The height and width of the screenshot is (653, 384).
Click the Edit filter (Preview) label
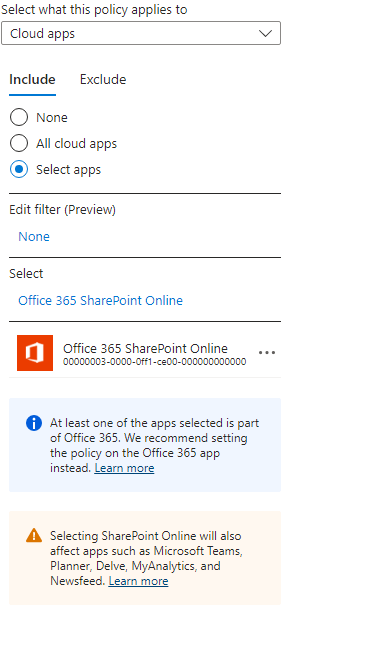coord(62,209)
